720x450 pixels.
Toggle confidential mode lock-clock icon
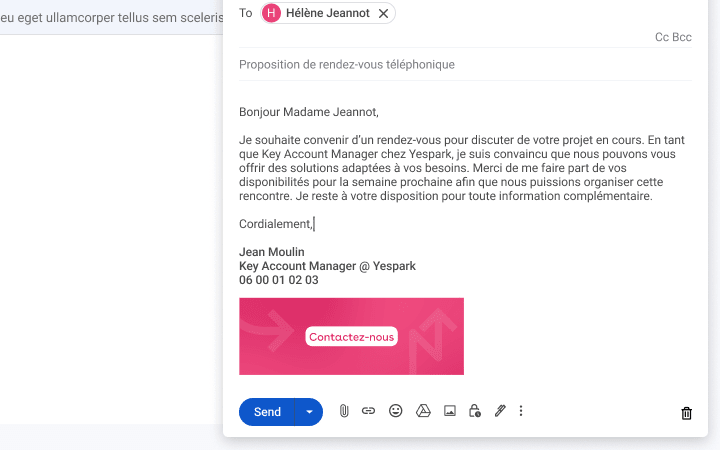tap(475, 411)
